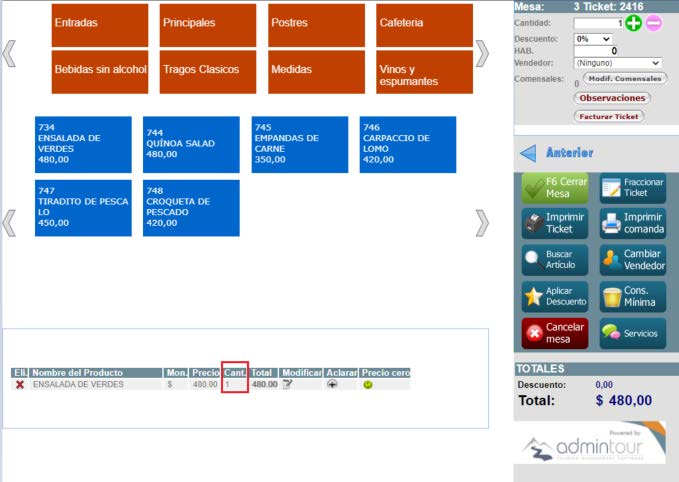This screenshot has width=679, height=482.
Task: Click the Precio cero smiley icon
Action: tap(367, 384)
